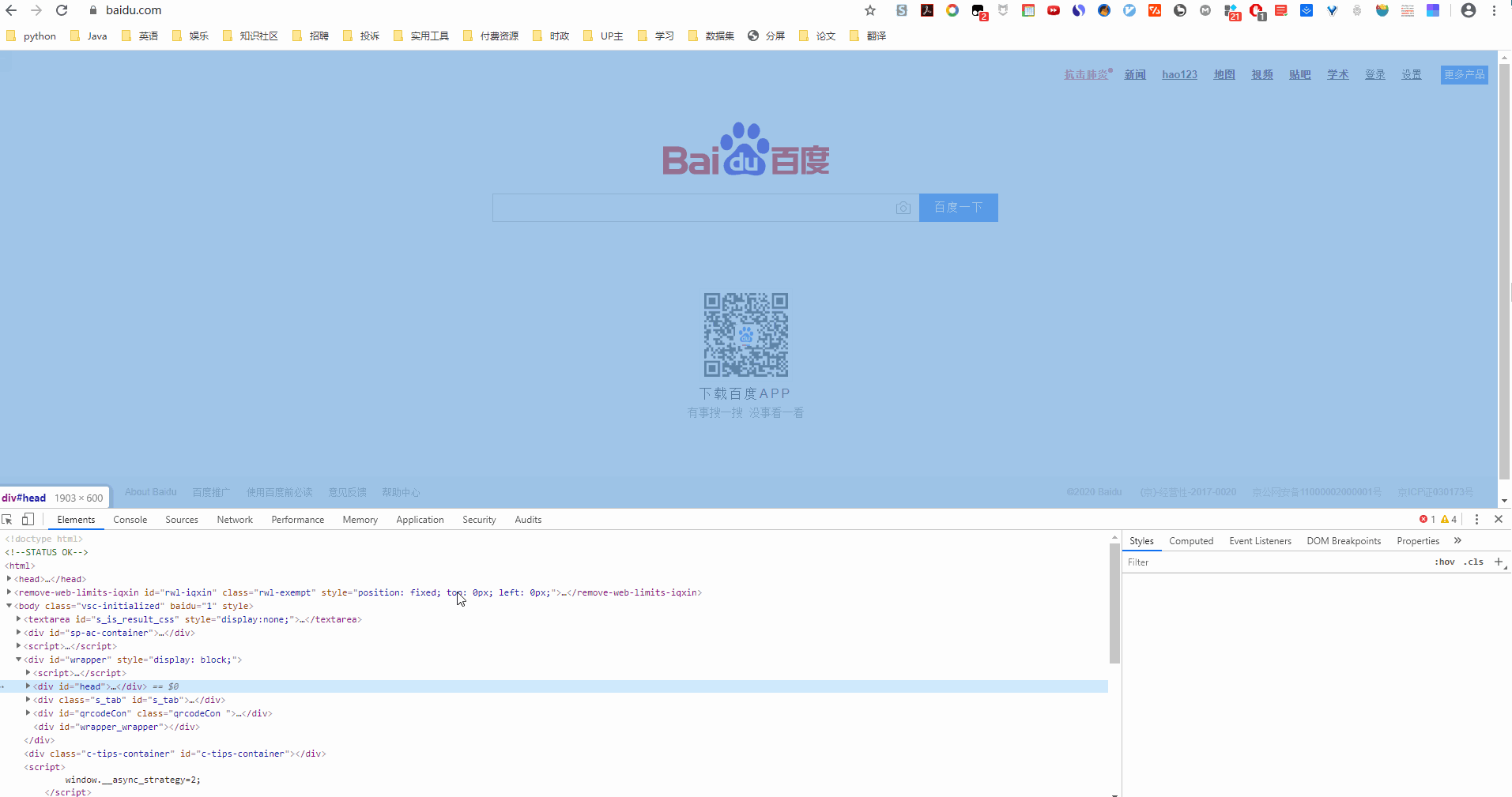This screenshot has height=797, width=1512.
Task: Activate the element inspector picker in DevTools
Action: 7,519
